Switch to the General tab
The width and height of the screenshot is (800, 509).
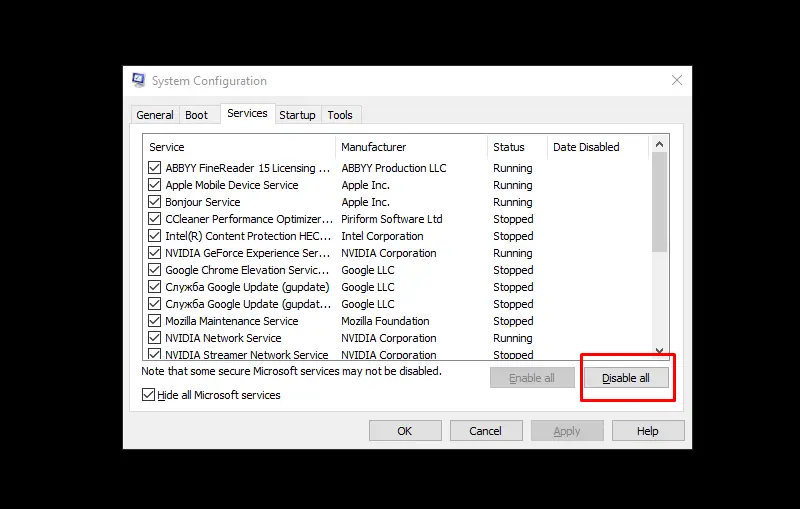[x=155, y=115]
